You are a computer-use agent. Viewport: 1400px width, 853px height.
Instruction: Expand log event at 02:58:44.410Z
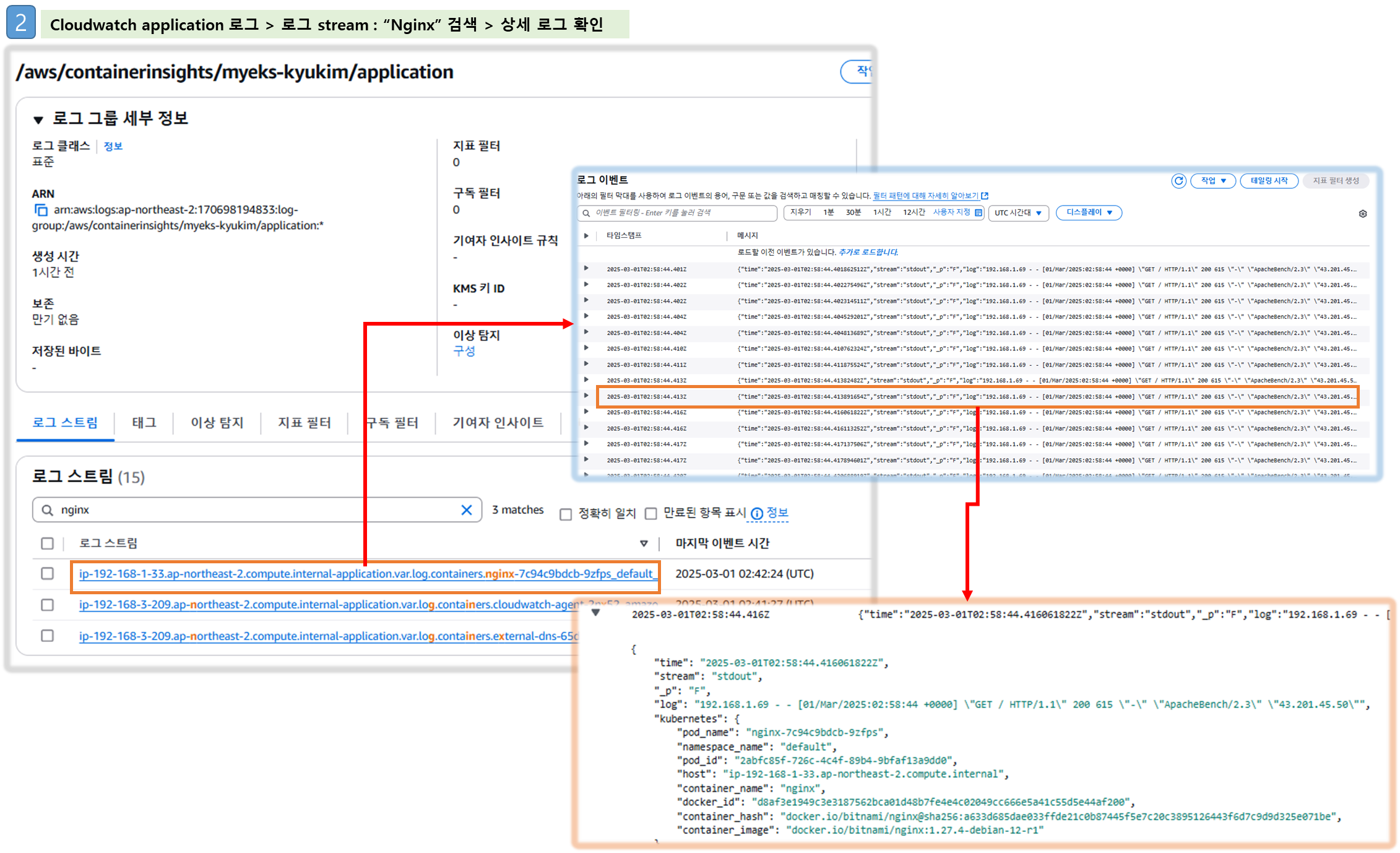pos(585,348)
